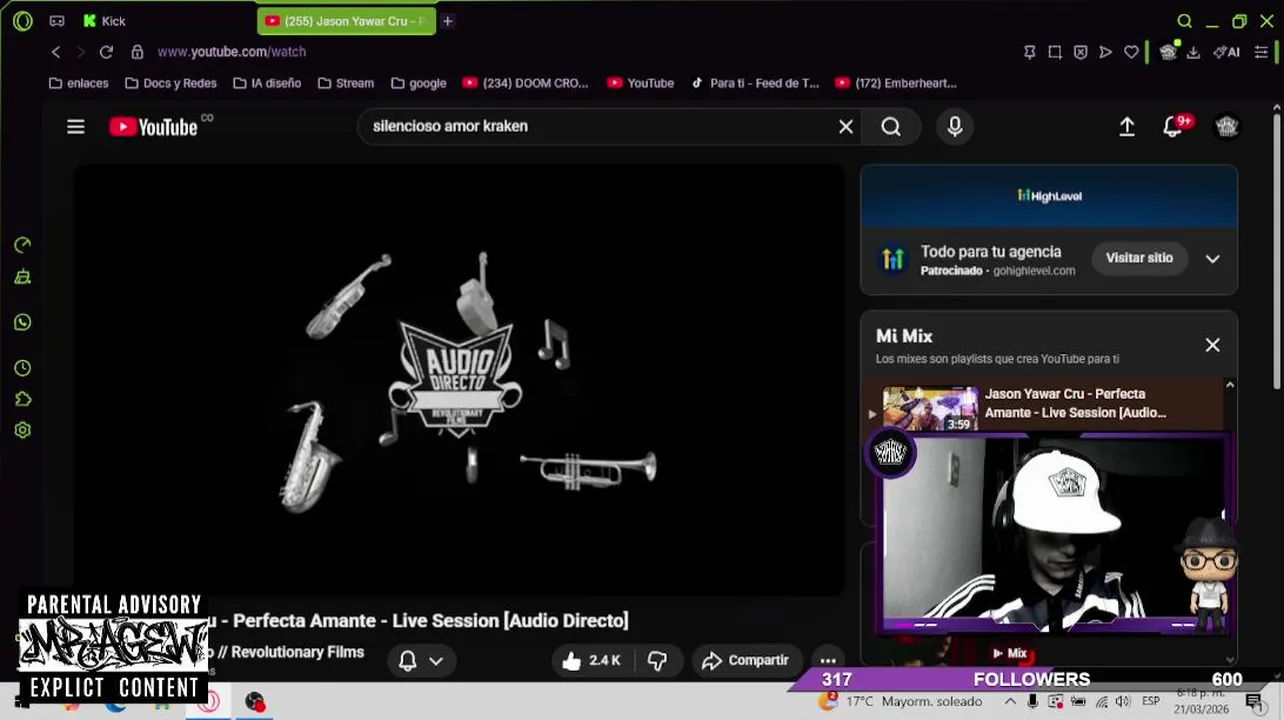
Task: Go back in browser history
Action: (x=56, y=52)
